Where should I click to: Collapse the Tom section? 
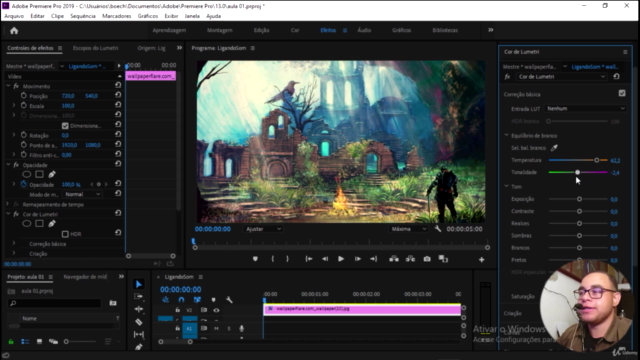click(507, 186)
